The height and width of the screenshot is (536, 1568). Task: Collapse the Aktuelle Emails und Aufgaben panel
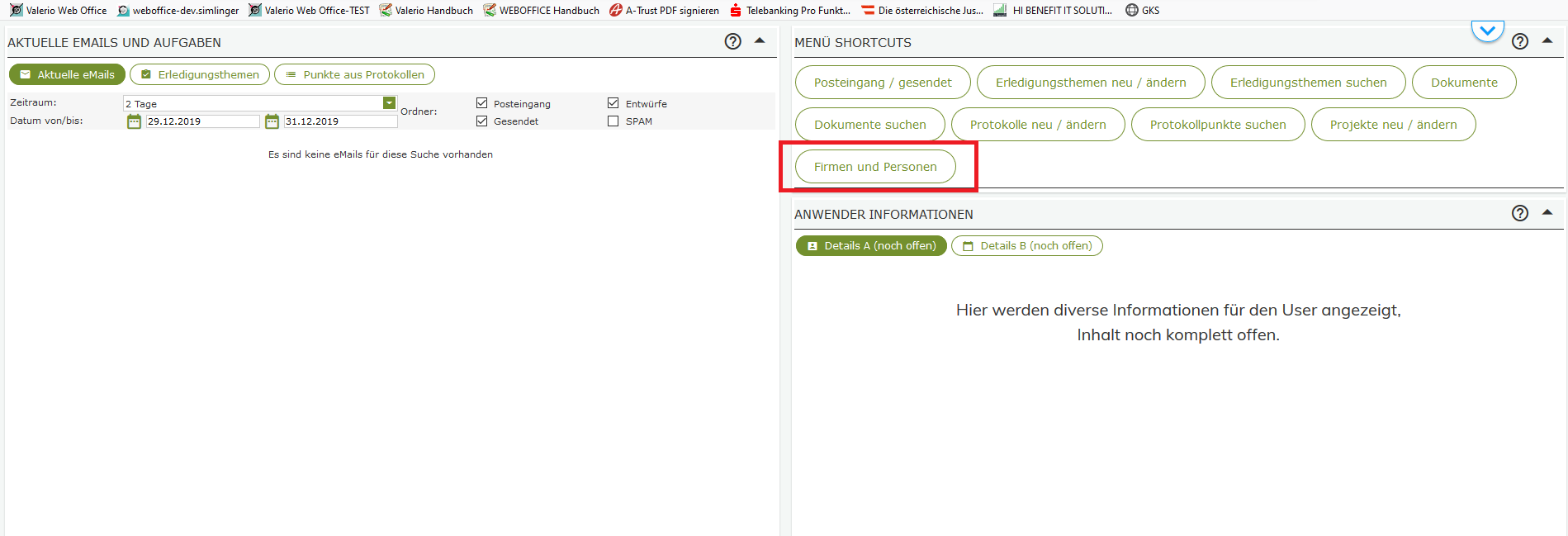(760, 40)
